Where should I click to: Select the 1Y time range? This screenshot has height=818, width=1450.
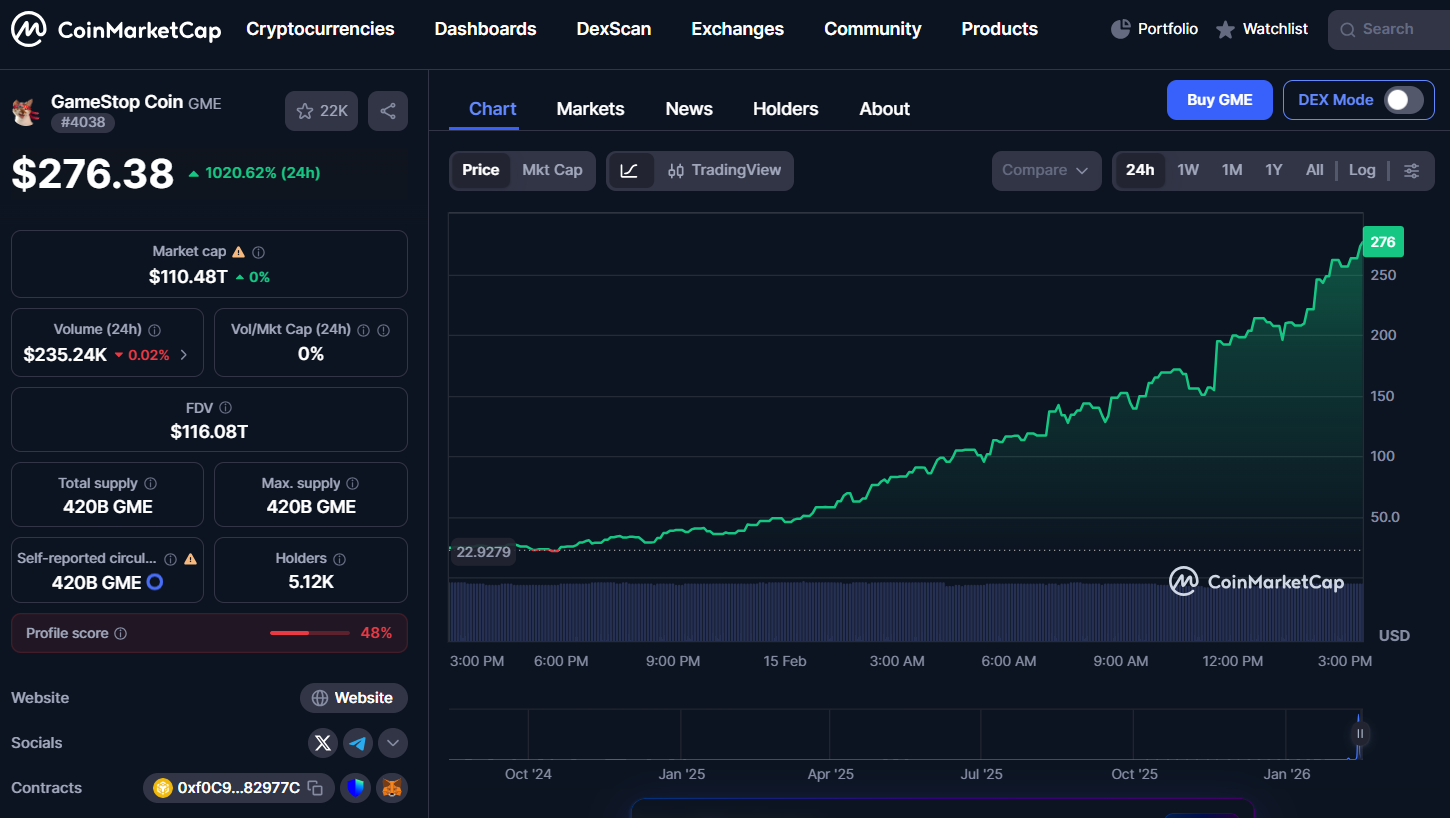1274,171
